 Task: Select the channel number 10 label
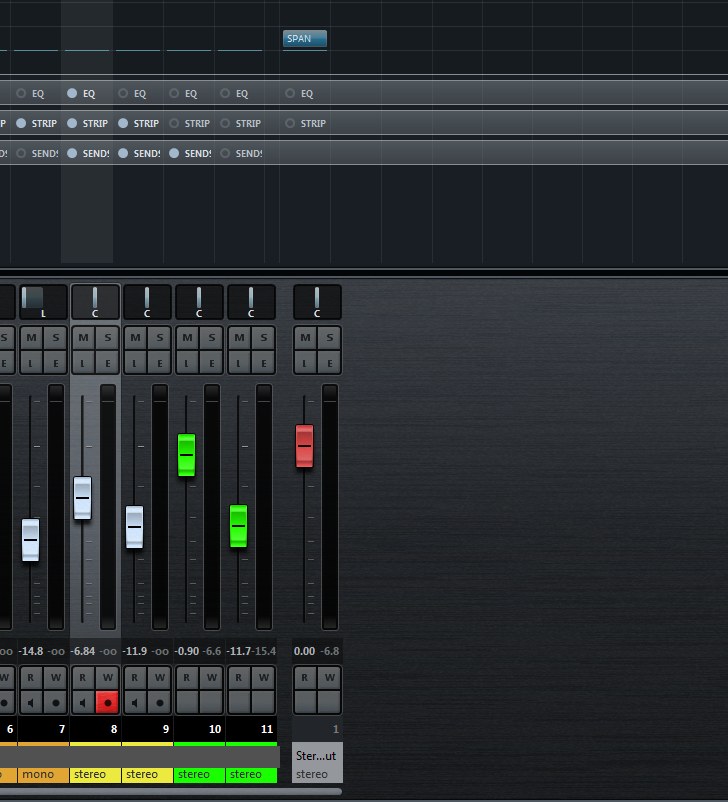pyautogui.click(x=215, y=729)
